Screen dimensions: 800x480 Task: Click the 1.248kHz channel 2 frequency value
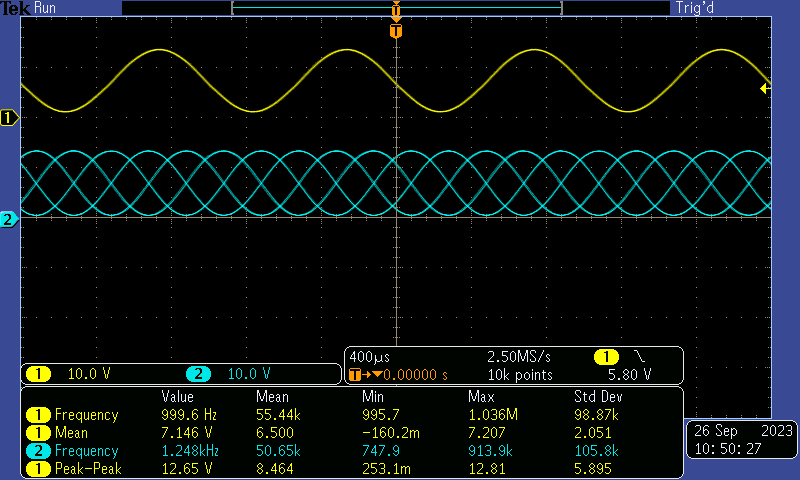point(190,451)
